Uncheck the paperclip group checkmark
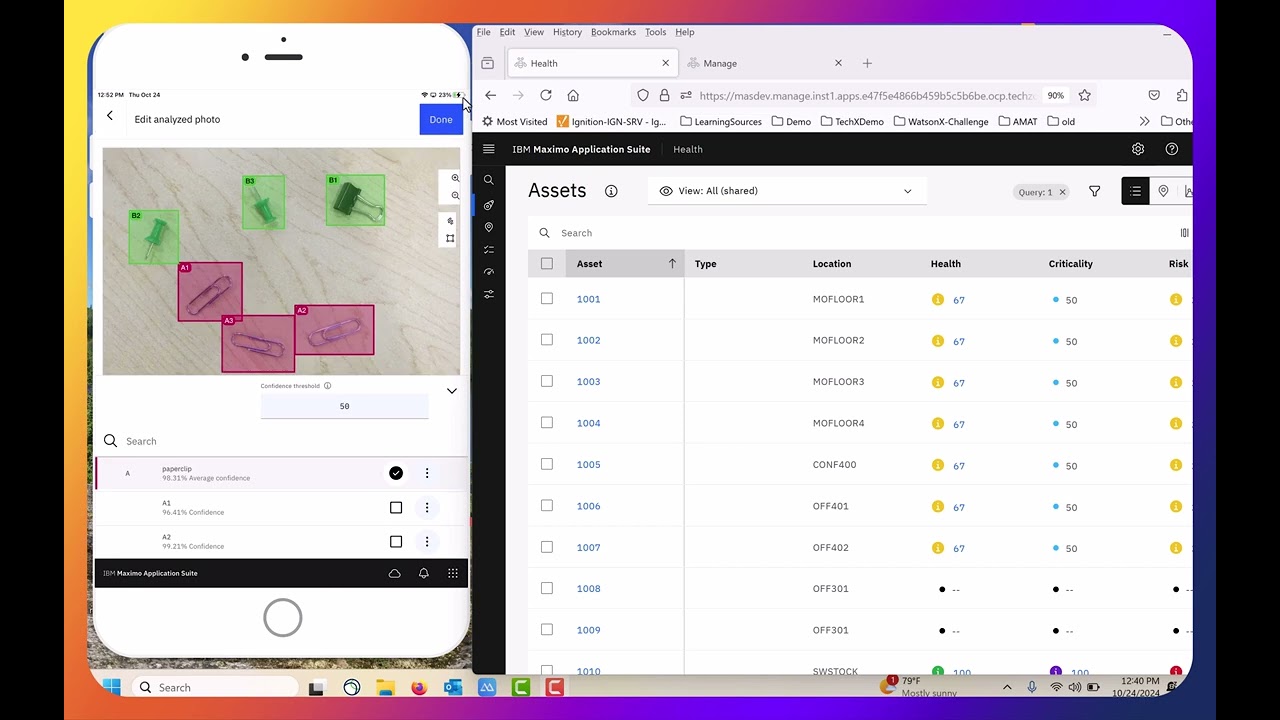Screen dimensions: 1280x720 [x=396, y=473]
